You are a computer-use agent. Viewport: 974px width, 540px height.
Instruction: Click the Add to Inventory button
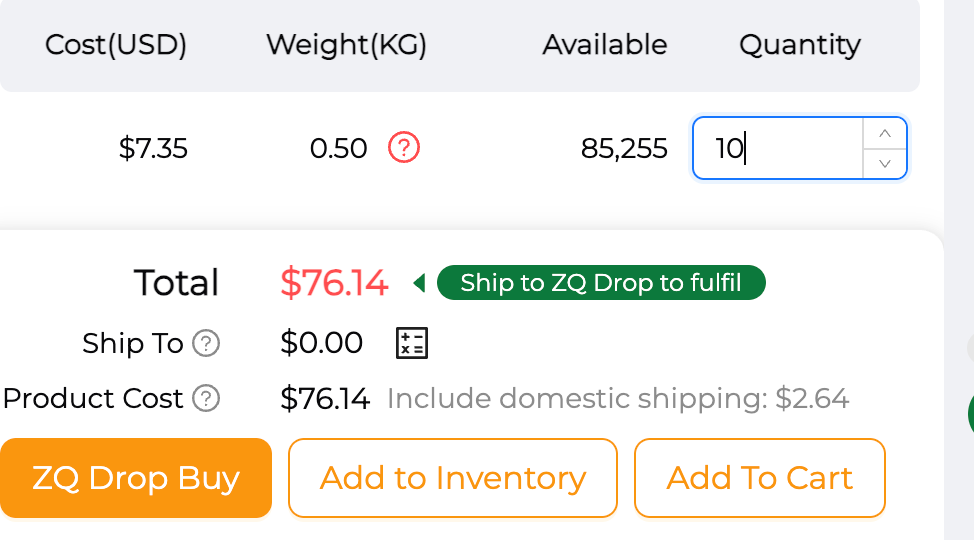(x=452, y=478)
